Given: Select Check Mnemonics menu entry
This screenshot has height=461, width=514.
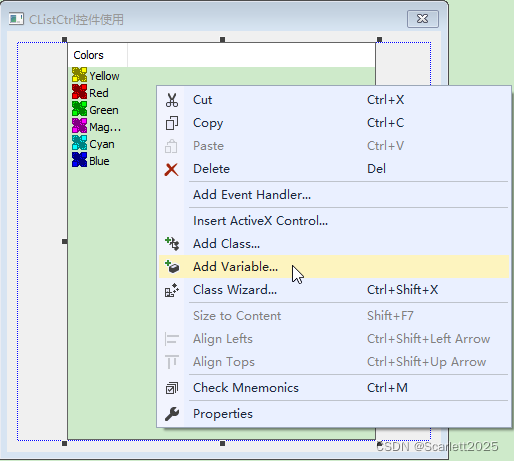Looking at the screenshot, I should 334,388.
